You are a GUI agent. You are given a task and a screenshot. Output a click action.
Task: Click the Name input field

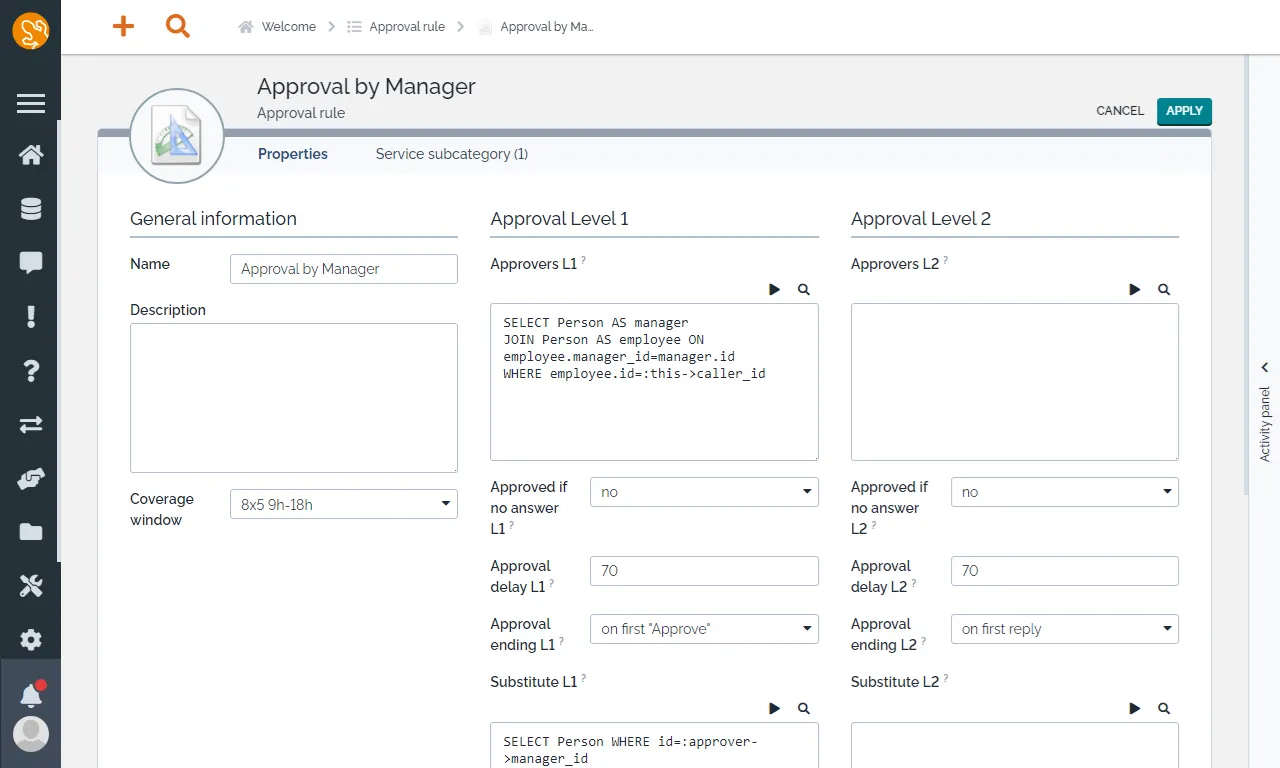click(x=343, y=269)
